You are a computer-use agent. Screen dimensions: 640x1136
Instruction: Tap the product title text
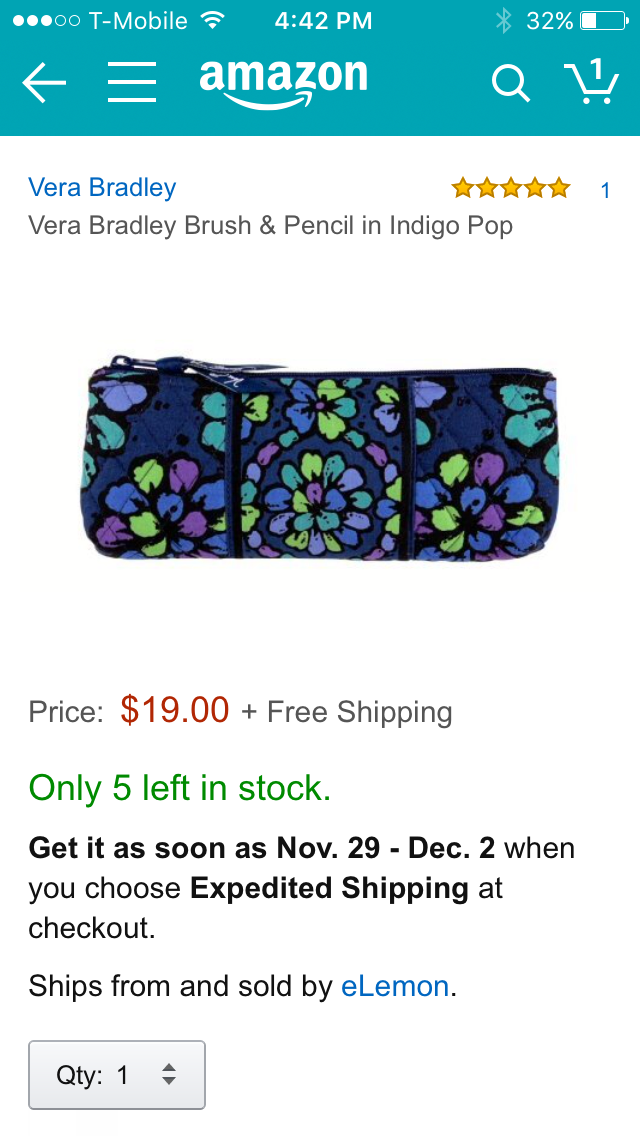point(270,226)
